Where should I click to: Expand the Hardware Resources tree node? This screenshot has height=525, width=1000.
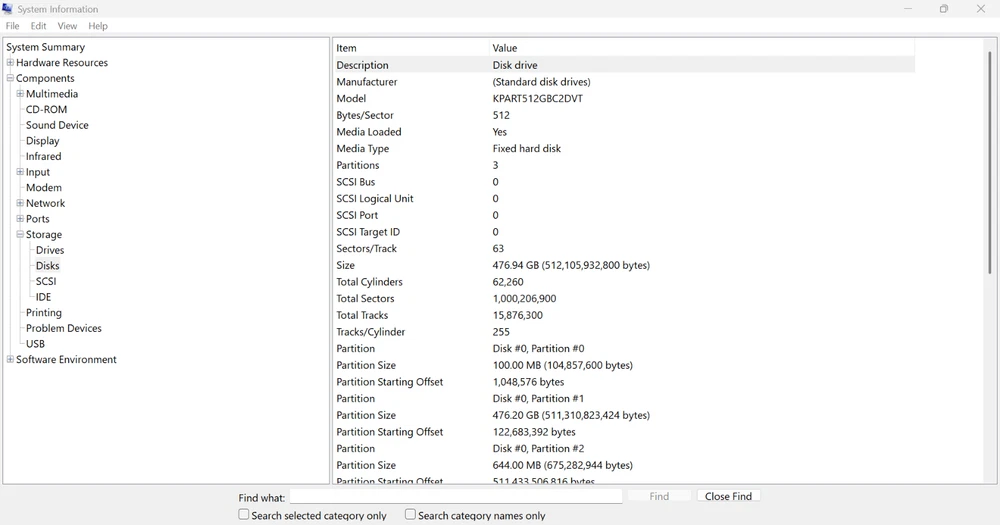[x=10, y=63]
